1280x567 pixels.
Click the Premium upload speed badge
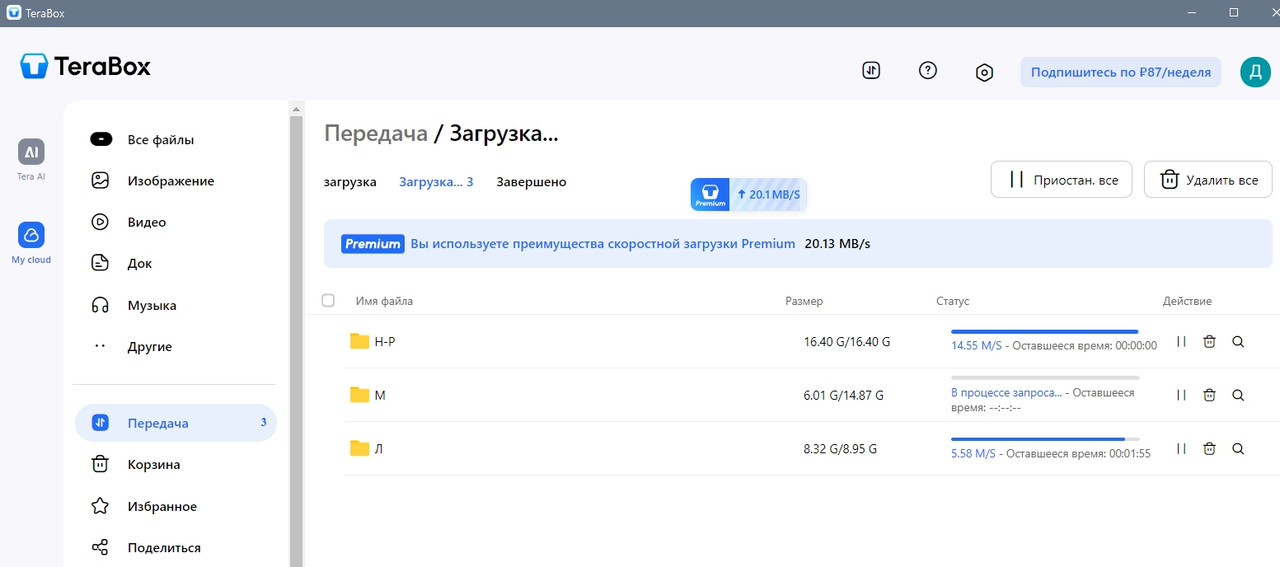[x=748, y=194]
